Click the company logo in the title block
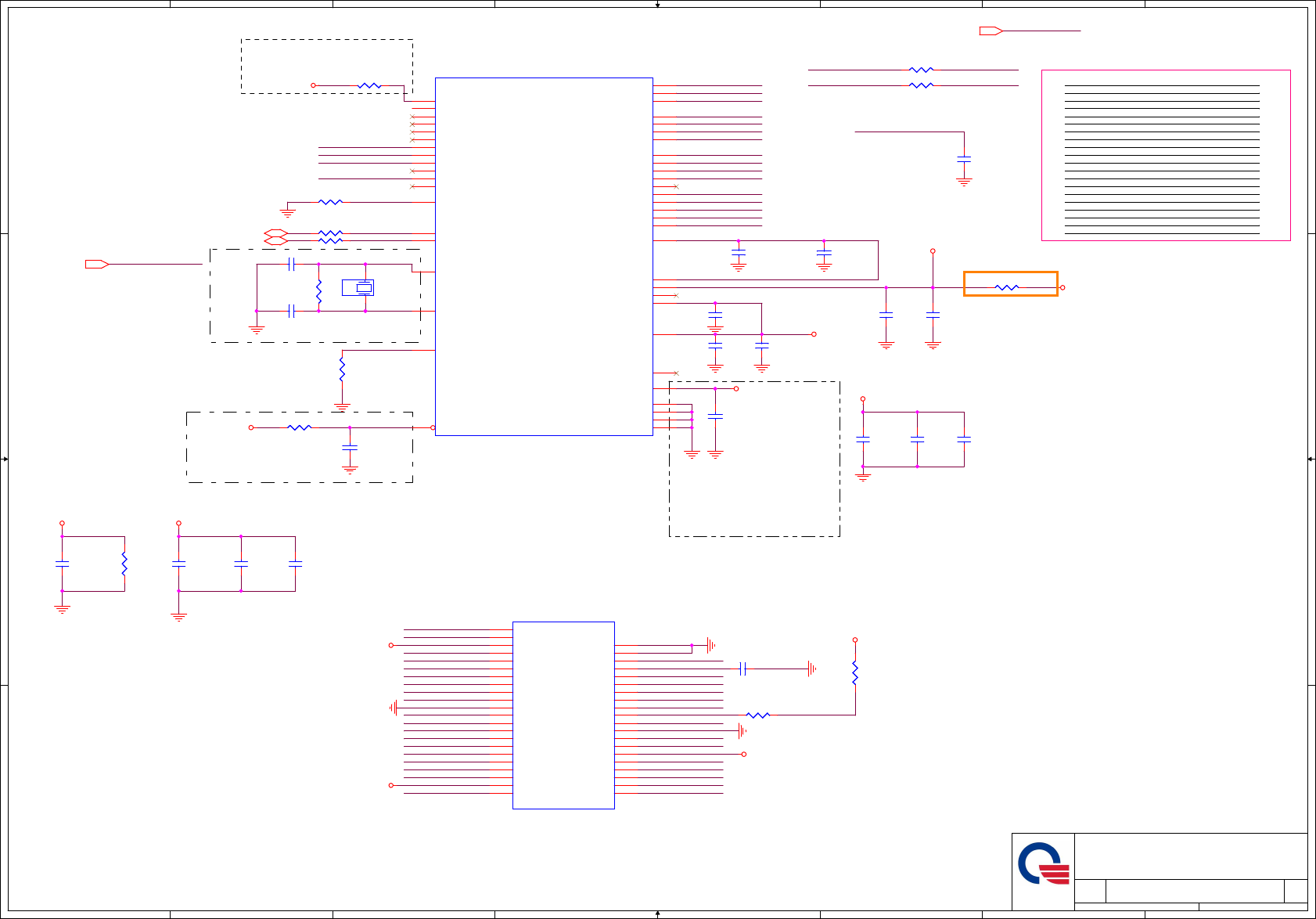The height and width of the screenshot is (919, 1316). click(1044, 863)
